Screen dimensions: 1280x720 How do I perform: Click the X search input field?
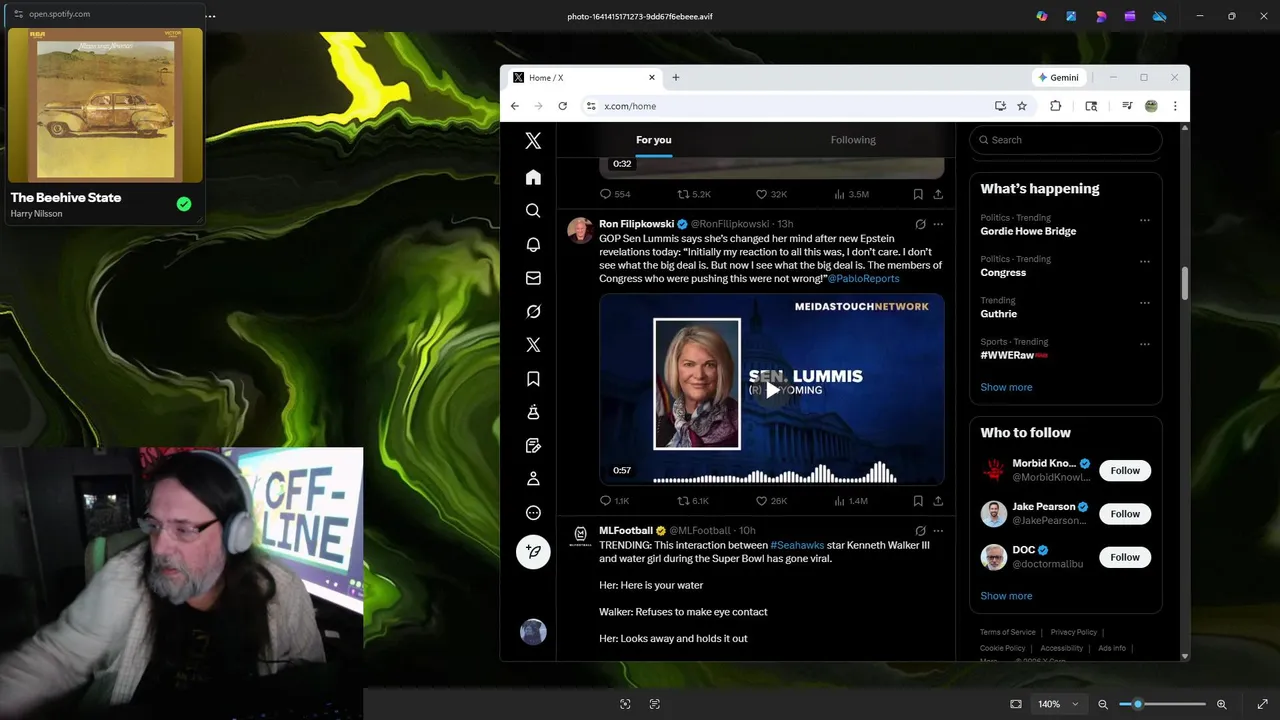point(1066,140)
